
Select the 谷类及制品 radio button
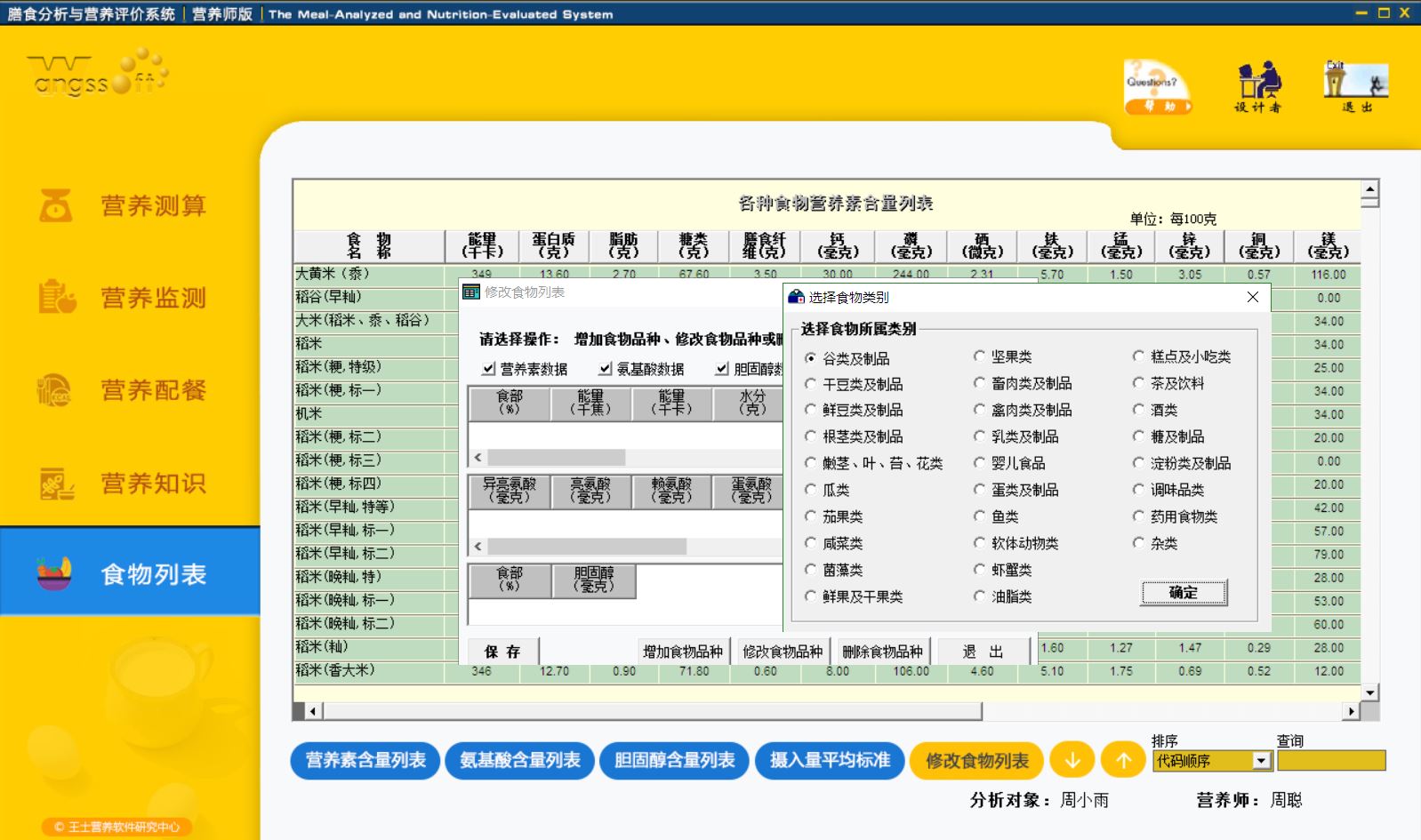(x=810, y=358)
